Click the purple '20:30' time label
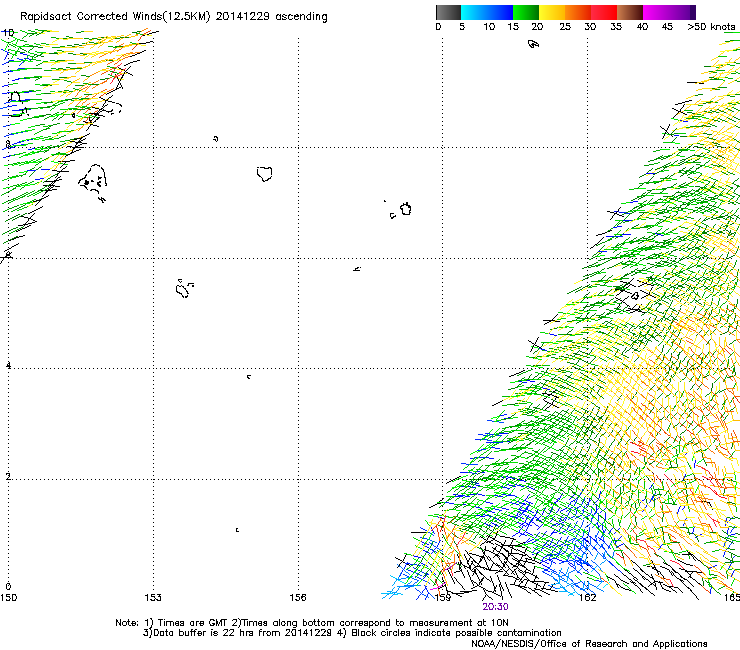This screenshot has height=650, width=740. click(x=496, y=607)
